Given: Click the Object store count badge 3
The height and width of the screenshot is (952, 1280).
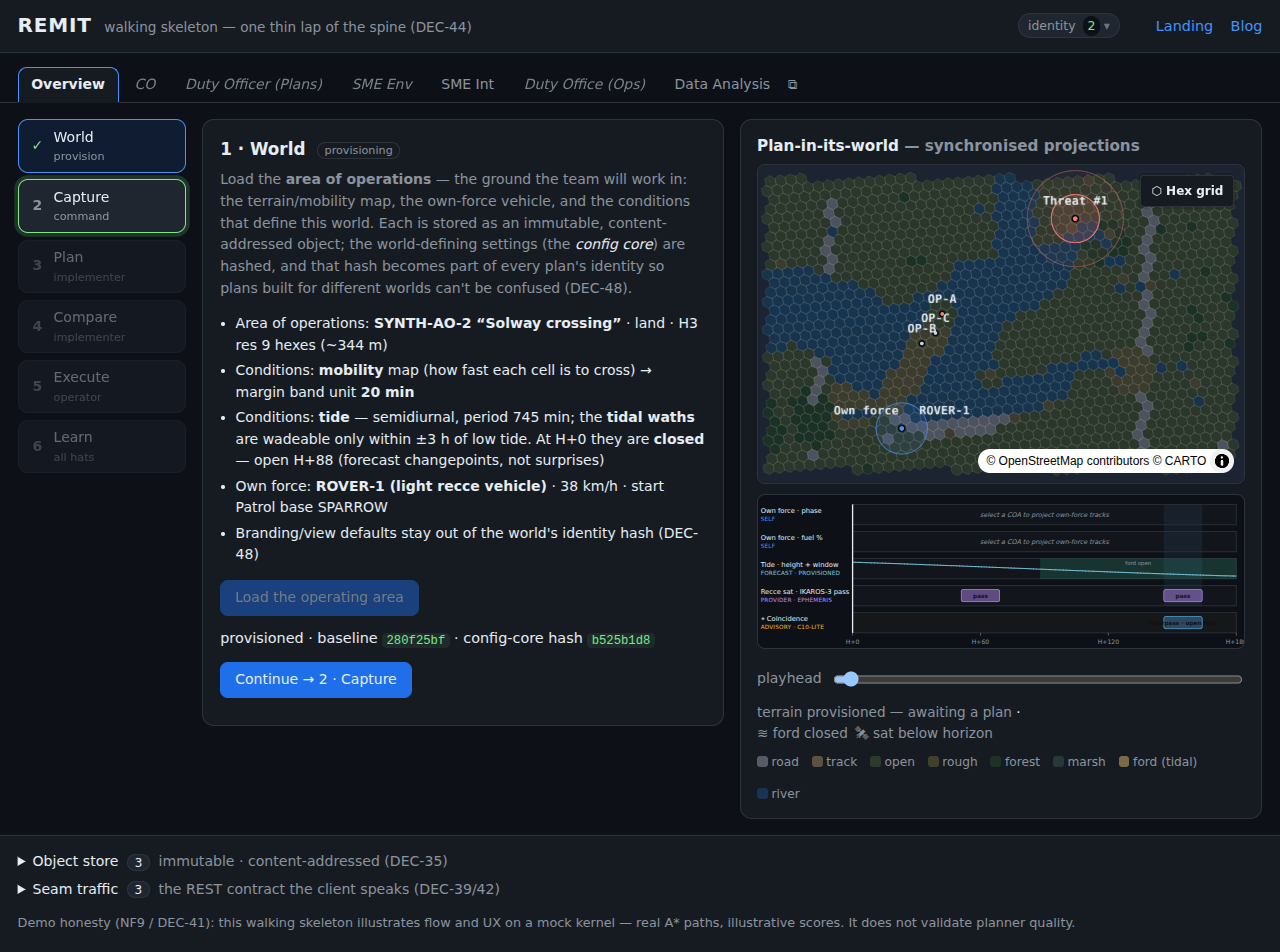Looking at the screenshot, I should [x=139, y=861].
